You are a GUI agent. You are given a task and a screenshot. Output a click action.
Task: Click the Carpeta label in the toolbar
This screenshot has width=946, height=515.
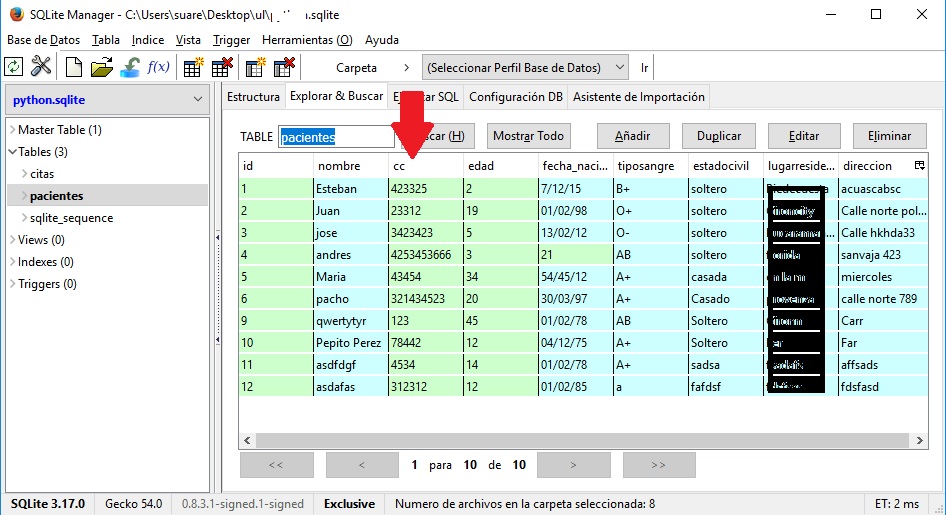tap(356, 68)
